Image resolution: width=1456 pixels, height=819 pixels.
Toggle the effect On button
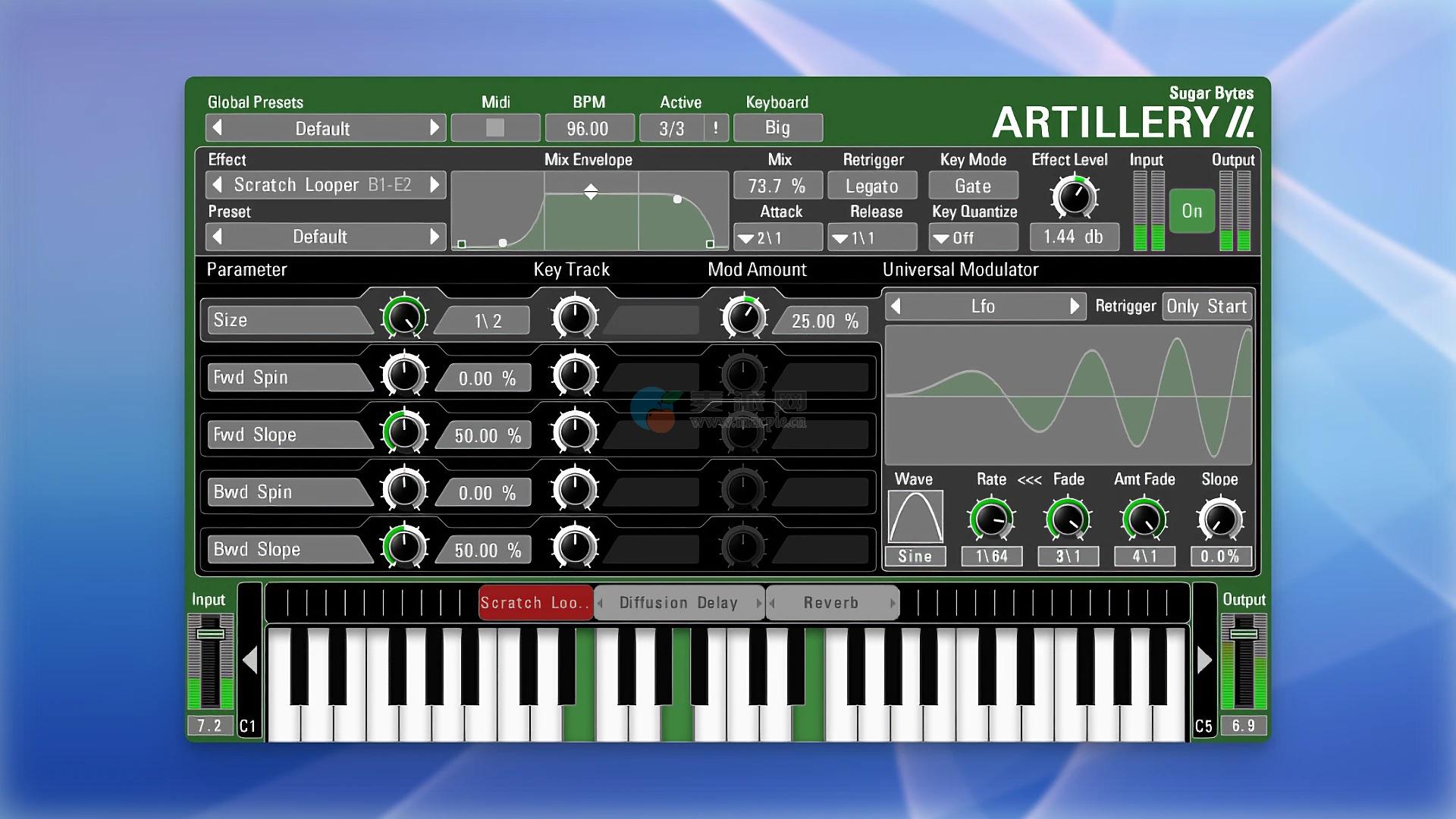(x=1191, y=211)
